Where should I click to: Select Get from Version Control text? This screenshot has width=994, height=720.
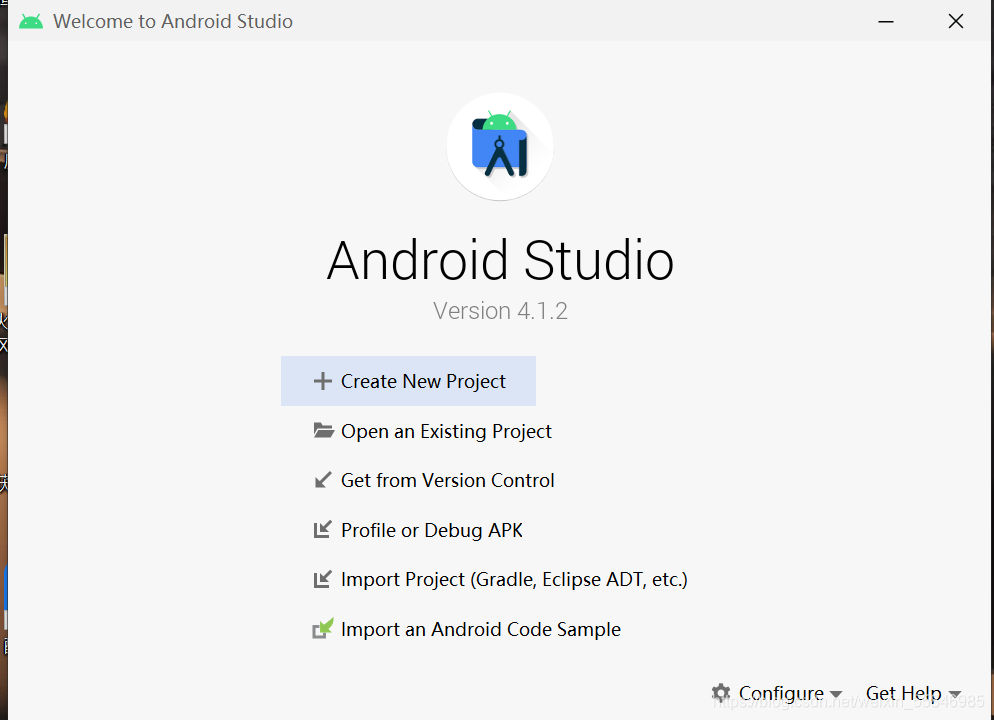pos(448,480)
